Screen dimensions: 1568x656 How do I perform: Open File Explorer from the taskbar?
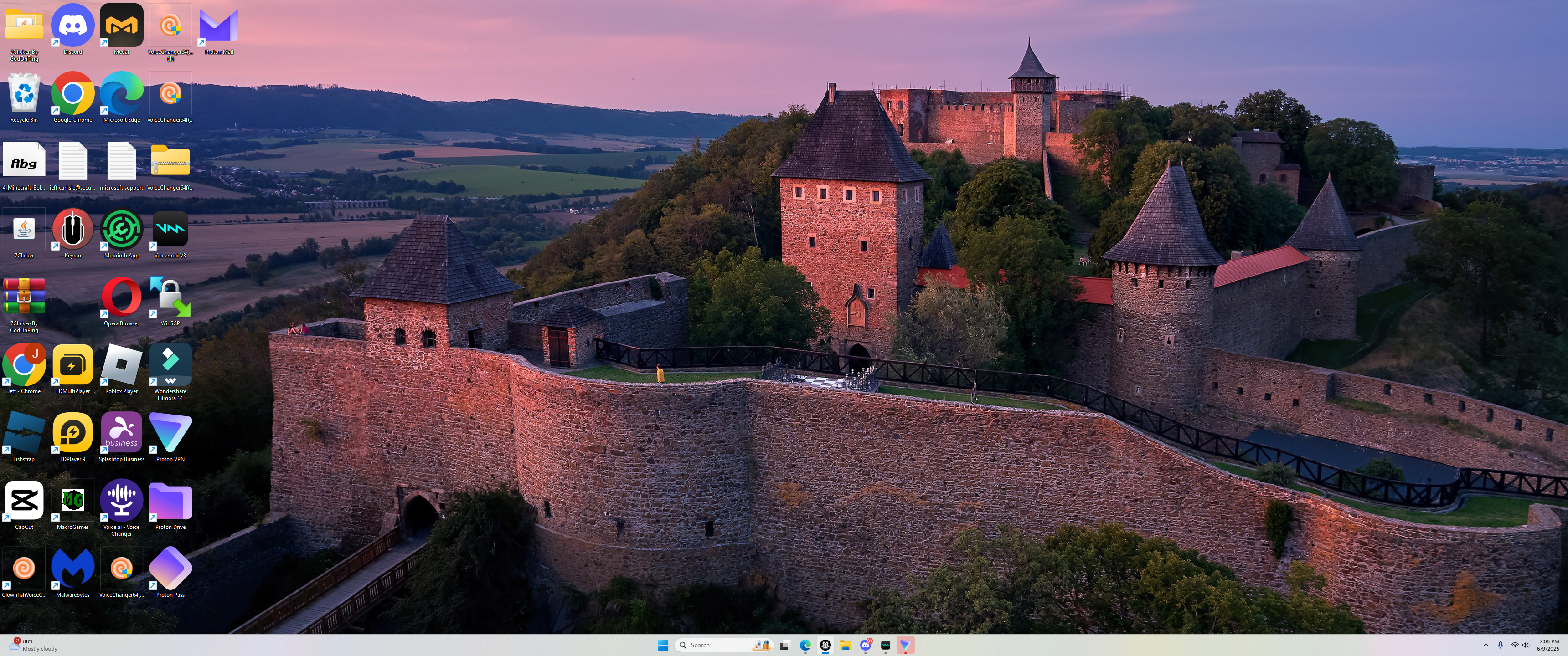coord(845,645)
